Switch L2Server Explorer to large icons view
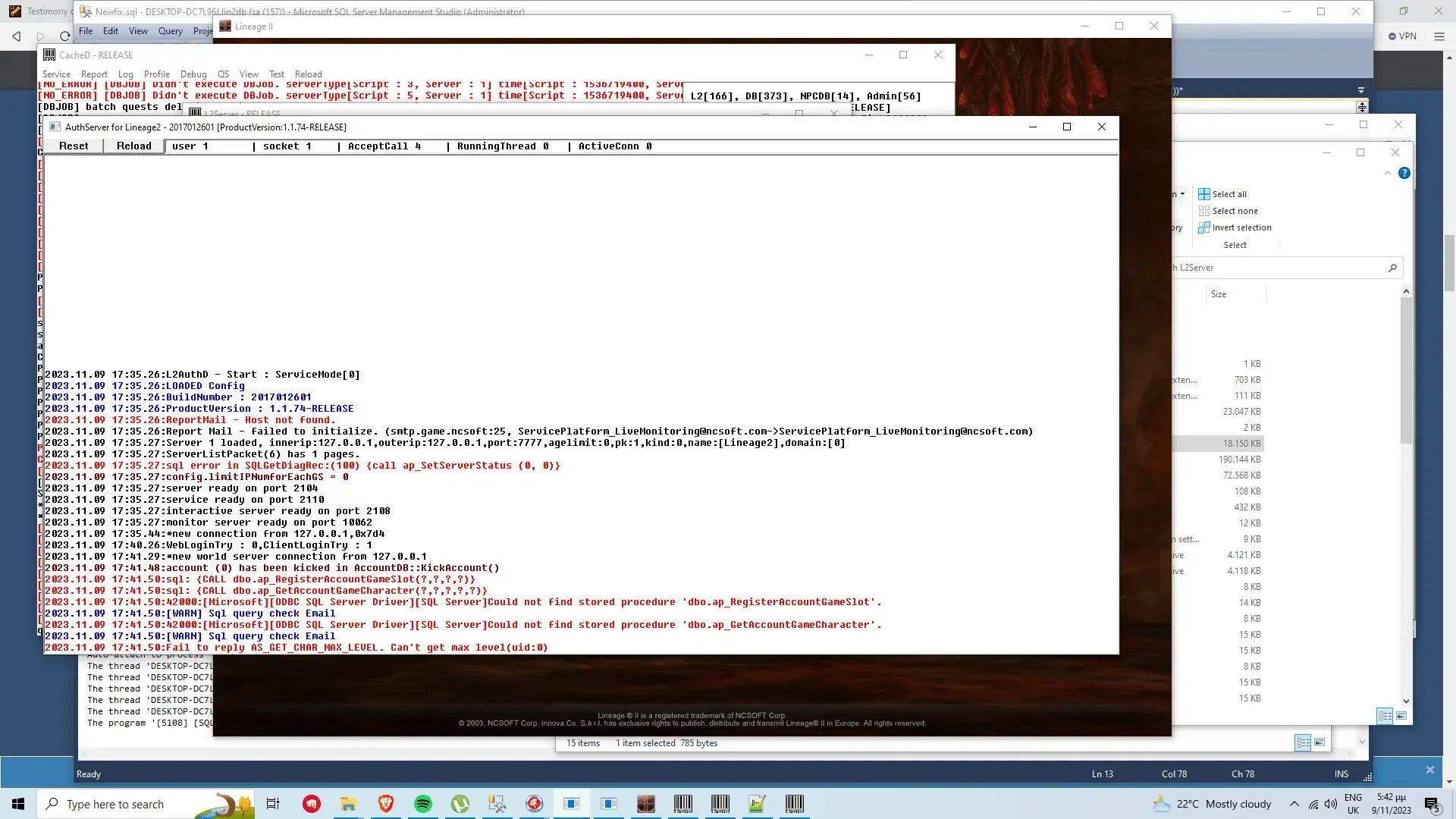The width and height of the screenshot is (1456, 819). click(1401, 716)
